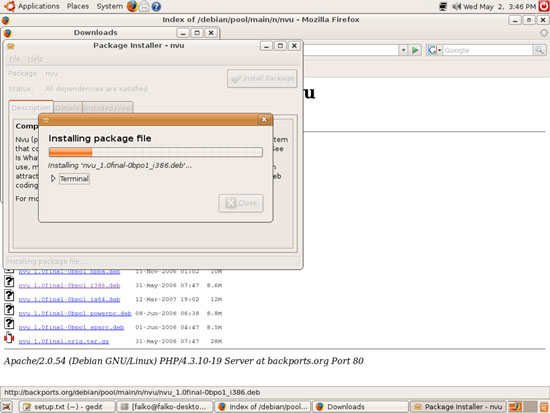Image resolution: width=550 pixels, height=413 pixels.
Task: Click the Firefox throbber activity icon
Action: (x=544, y=33)
